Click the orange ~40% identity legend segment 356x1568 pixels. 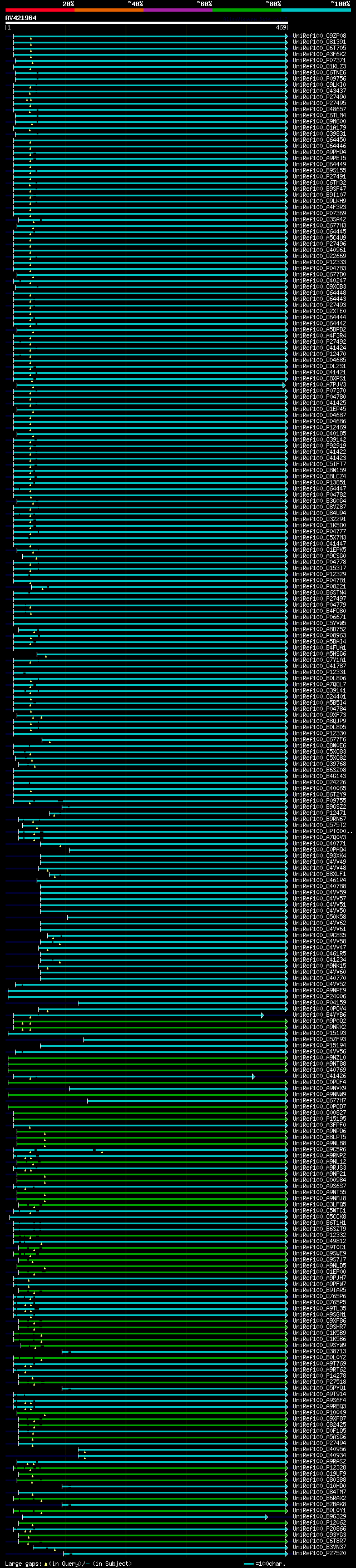109,10
